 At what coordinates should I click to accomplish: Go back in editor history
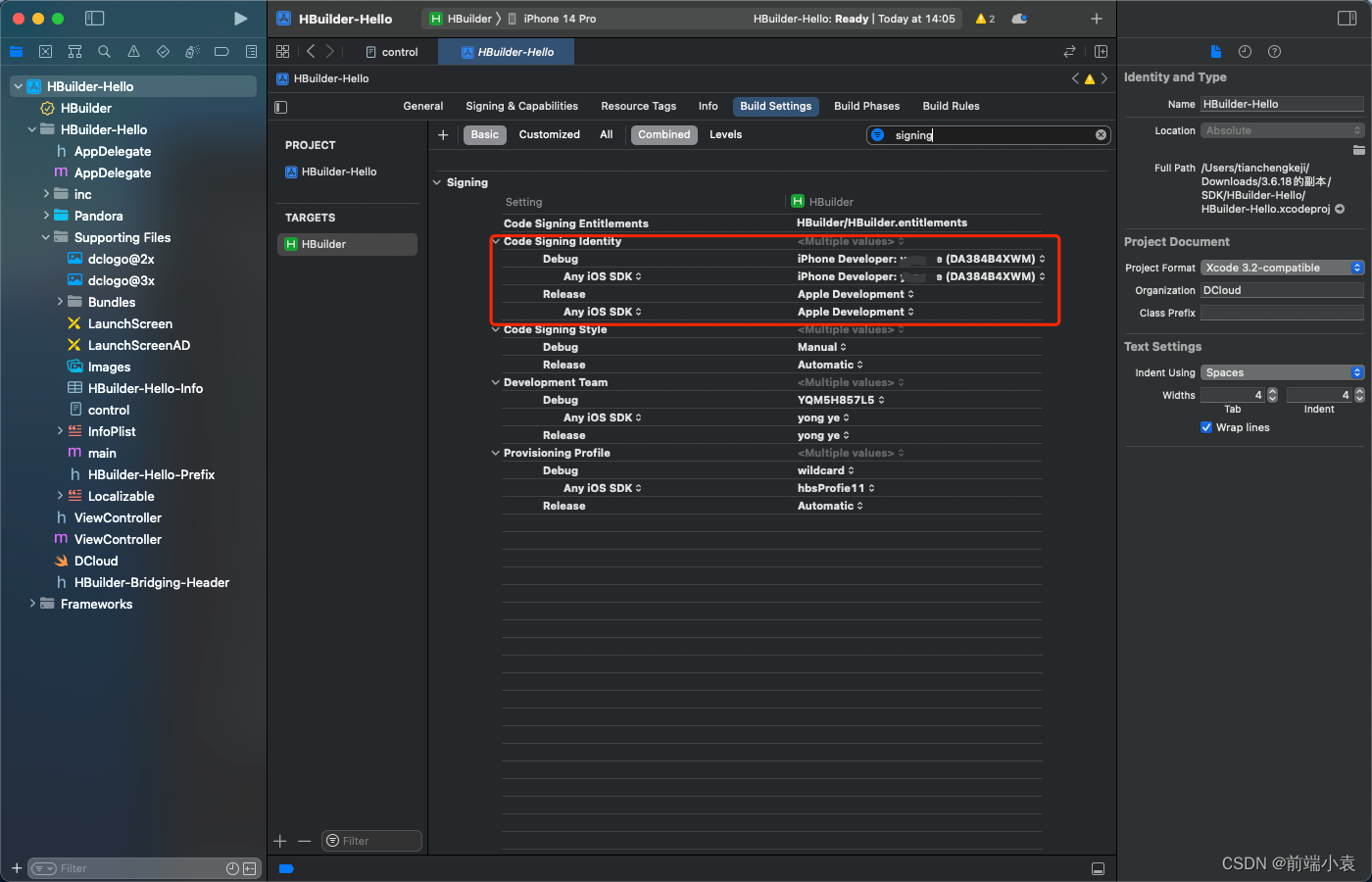[311, 52]
